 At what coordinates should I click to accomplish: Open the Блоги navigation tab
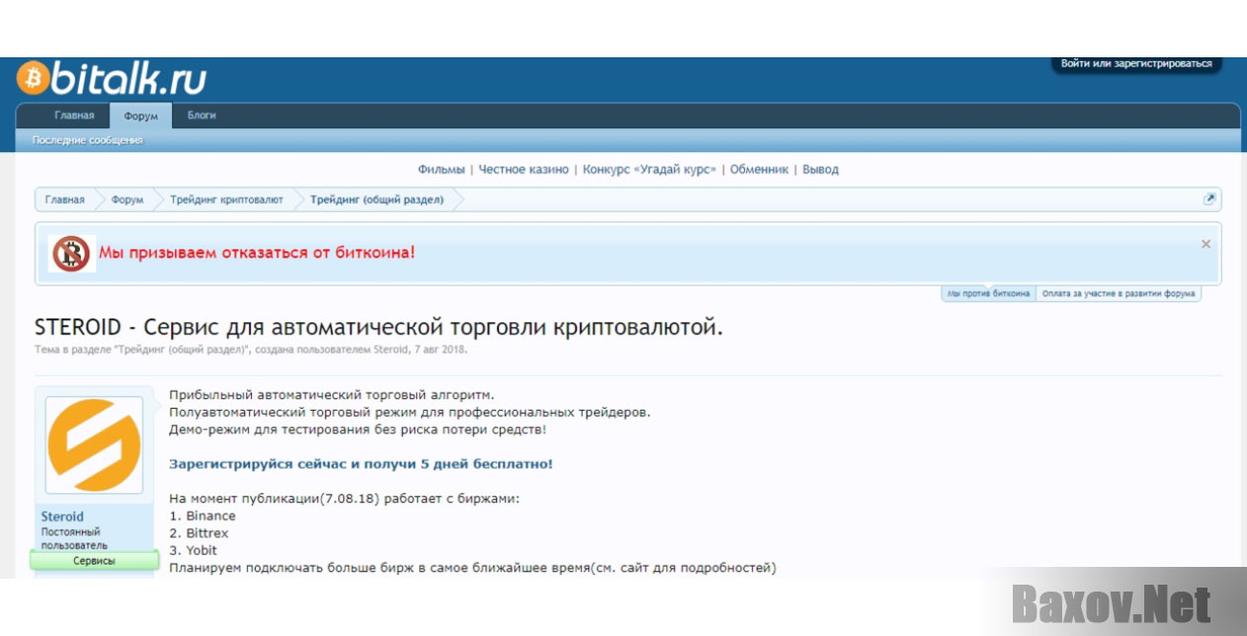[x=202, y=115]
